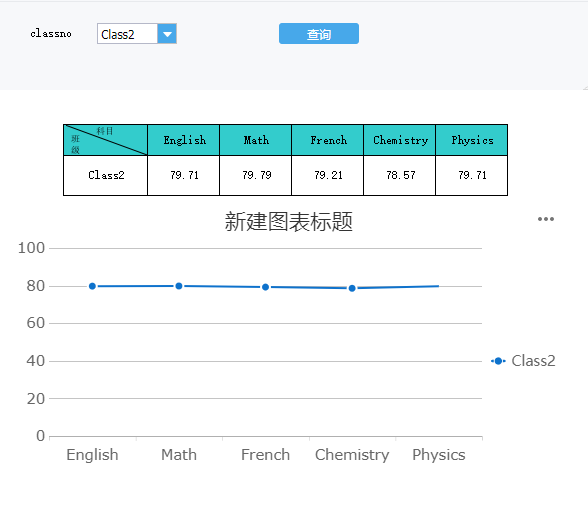Screen dimensions: 588x528
Task: Click the English data point on chart
Action: (x=92, y=286)
